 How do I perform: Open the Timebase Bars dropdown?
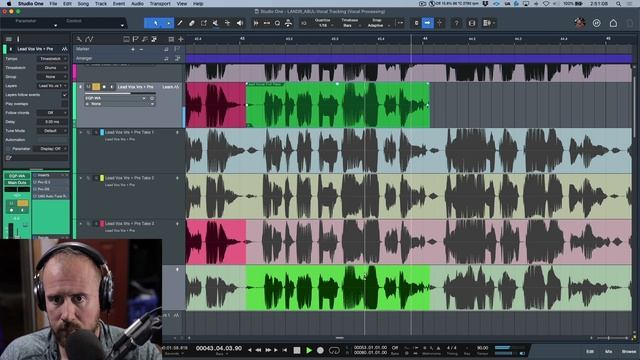click(x=349, y=25)
